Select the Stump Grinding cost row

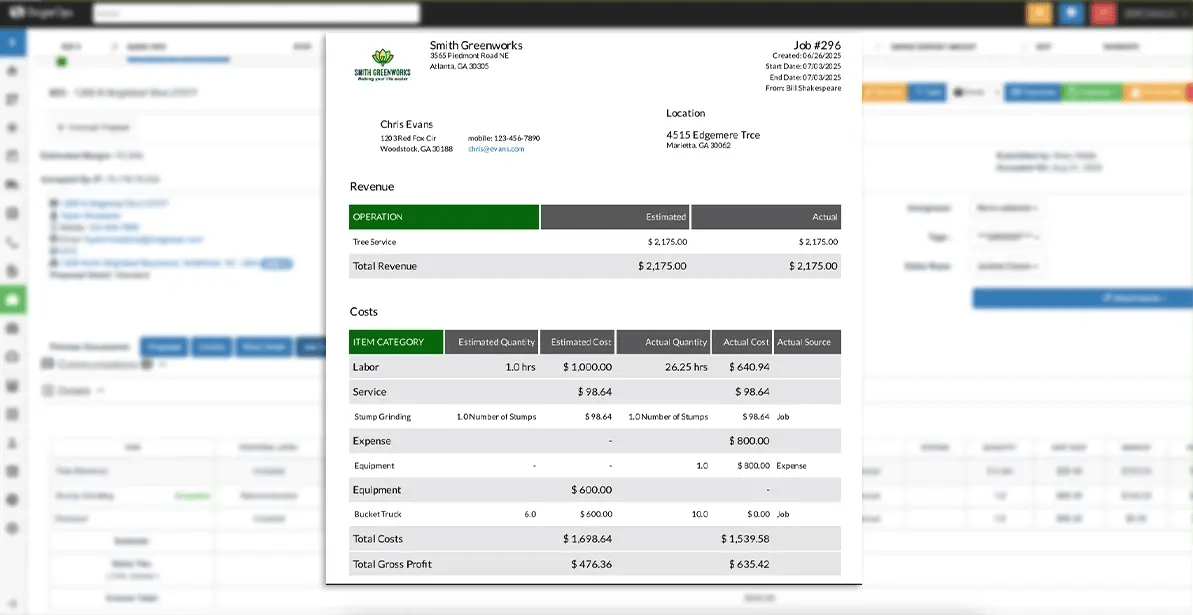point(595,416)
